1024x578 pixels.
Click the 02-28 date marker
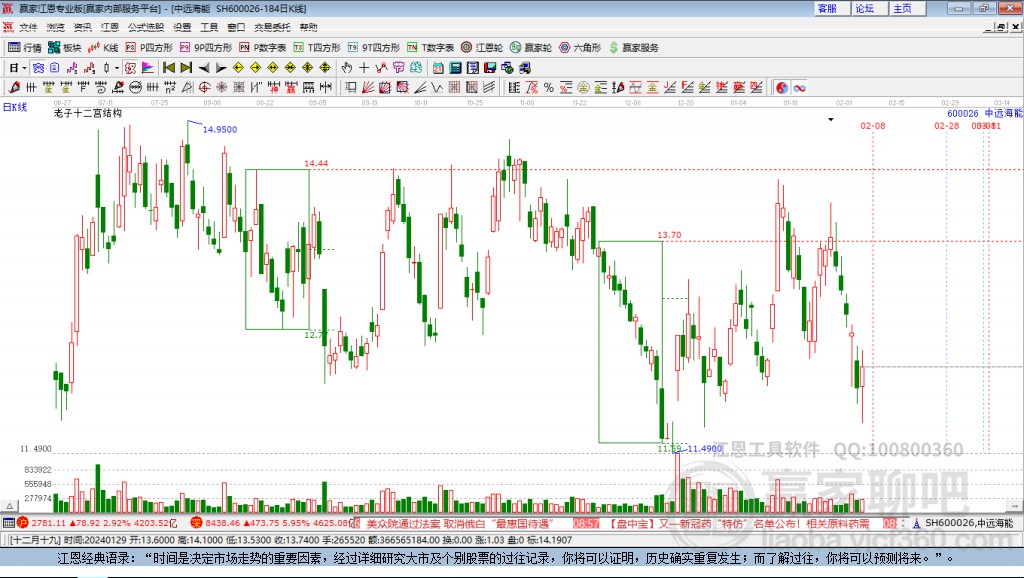(x=946, y=125)
